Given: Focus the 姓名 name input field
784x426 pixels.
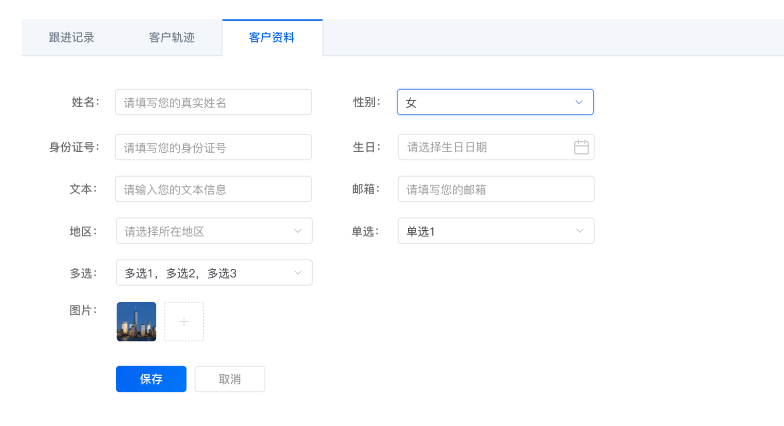Looking at the screenshot, I should 213,102.
